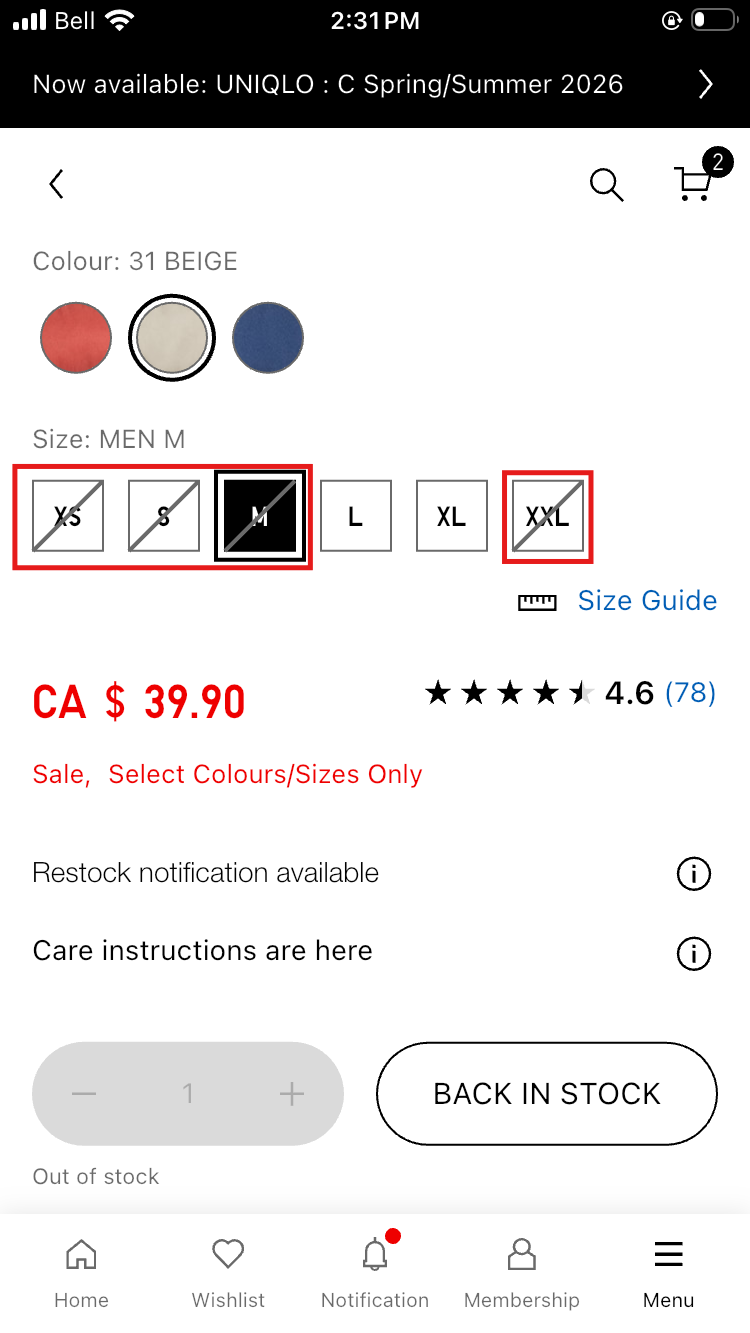The height and width of the screenshot is (1333, 750).
Task: Tap the ruler icon for sizing
Action: (537, 602)
